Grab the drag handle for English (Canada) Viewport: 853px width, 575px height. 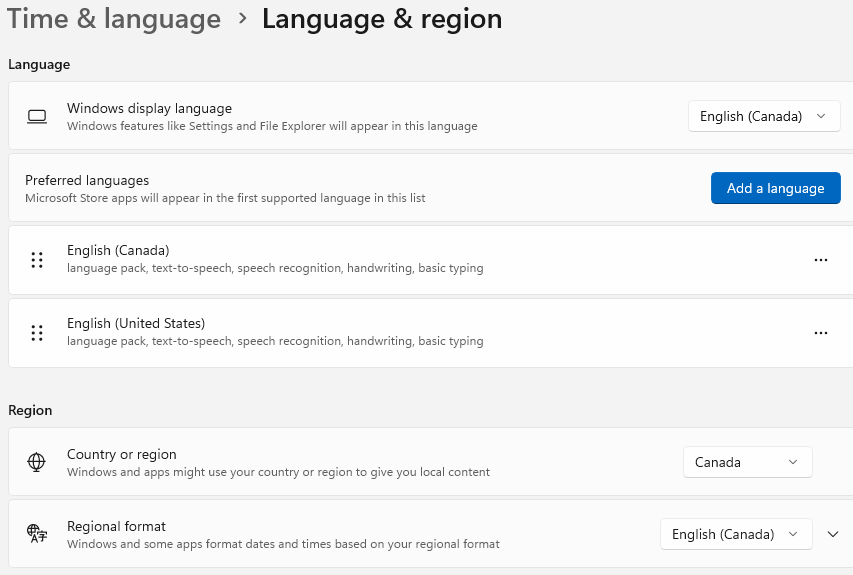[37, 260]
